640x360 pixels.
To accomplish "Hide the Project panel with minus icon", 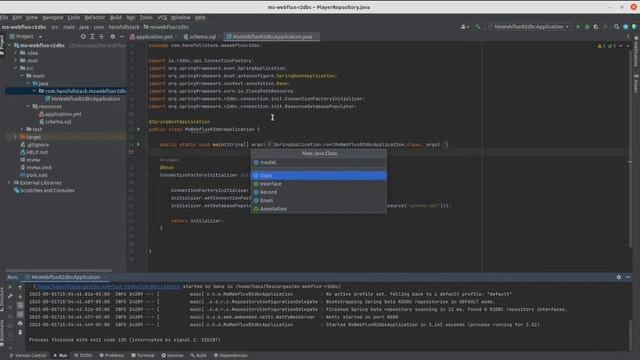I will [x=122, y=36].
